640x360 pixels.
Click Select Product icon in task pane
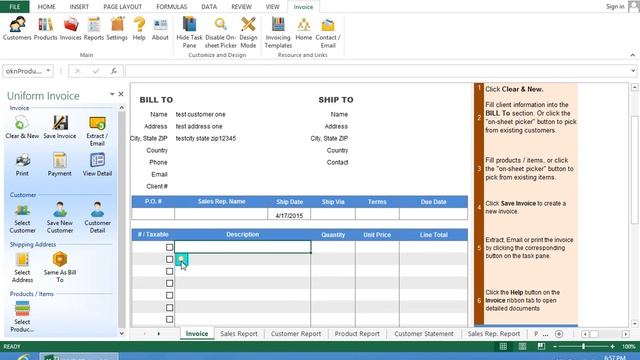pos(22,316)
